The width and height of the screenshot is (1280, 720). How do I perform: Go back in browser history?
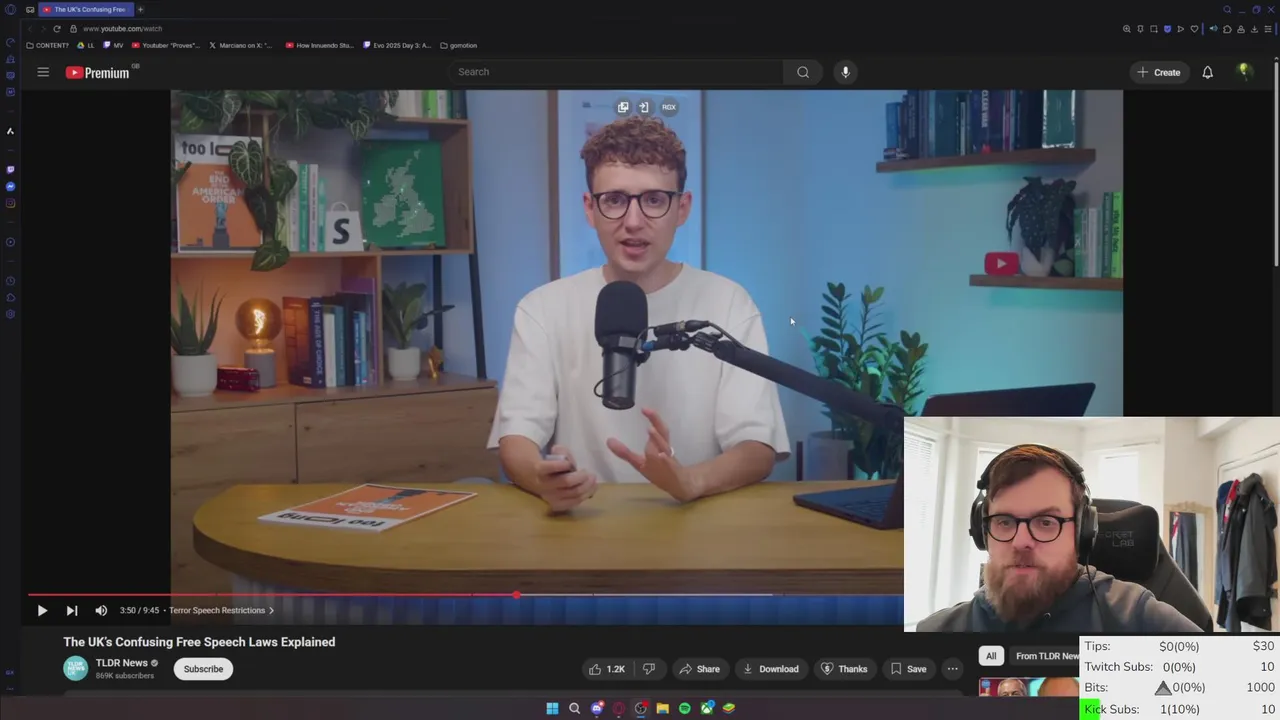32,28
